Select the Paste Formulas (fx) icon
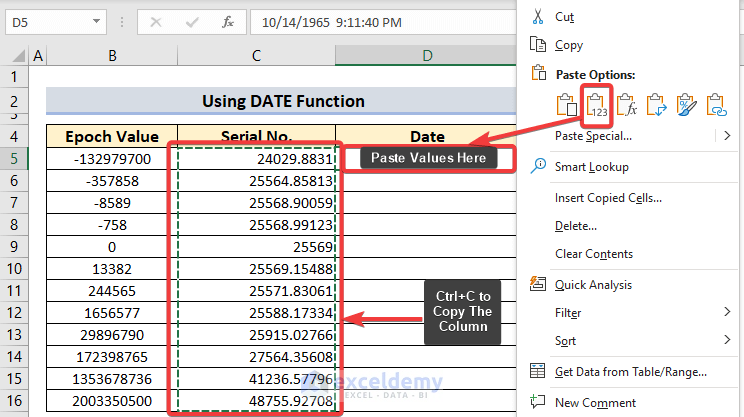Image resolution: width=744 pixels, height=417 pixels. coord(628,105)
